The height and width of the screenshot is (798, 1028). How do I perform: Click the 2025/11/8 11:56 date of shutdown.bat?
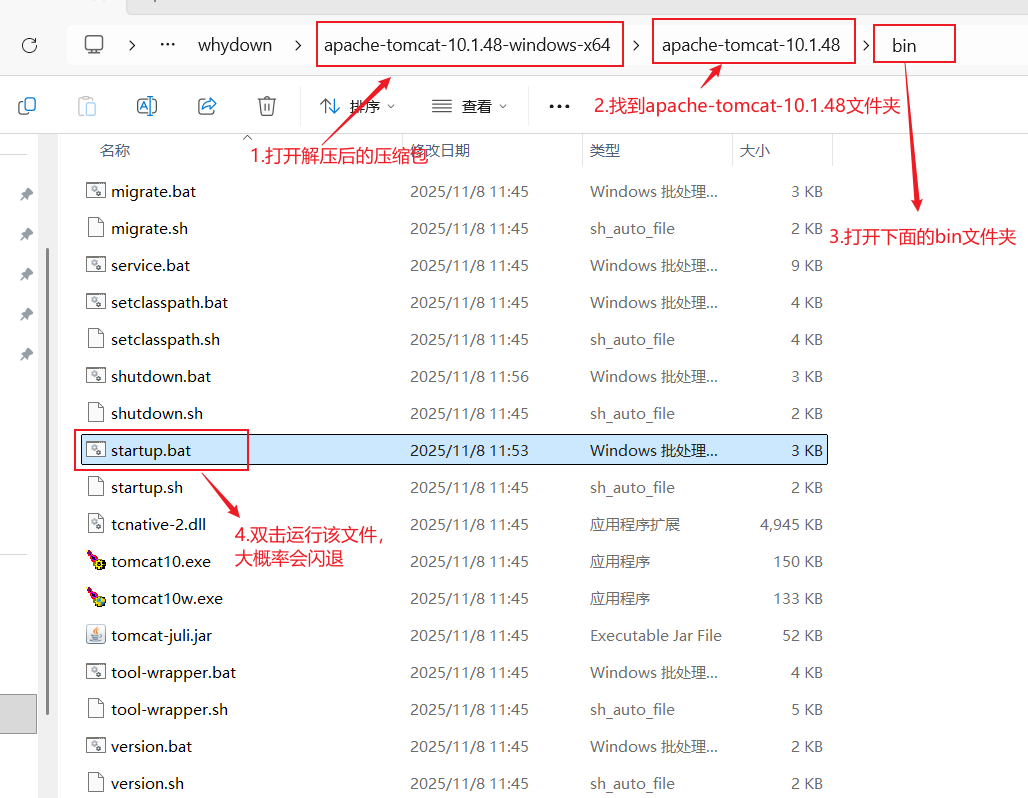(x=469, y=376)
